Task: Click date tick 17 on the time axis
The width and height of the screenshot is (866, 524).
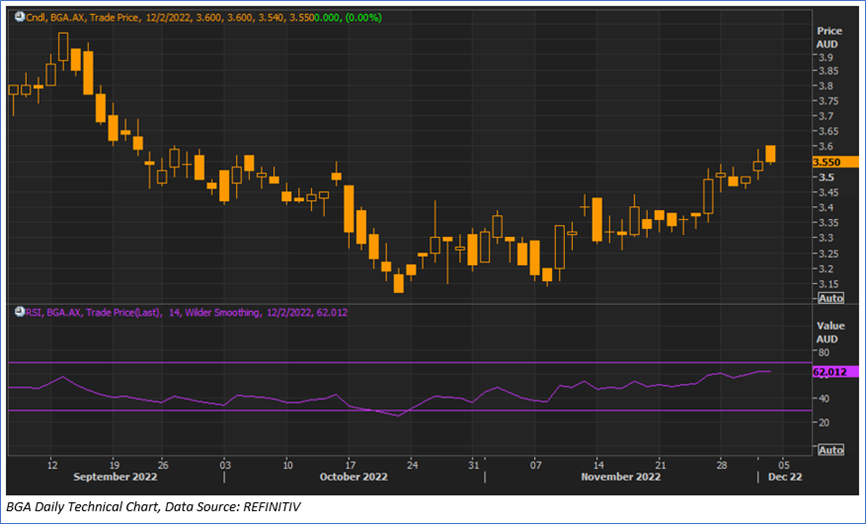Action: 349,464
